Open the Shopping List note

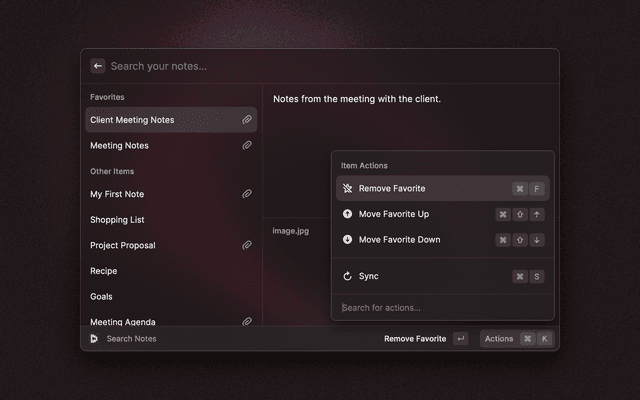click(118, 220)
